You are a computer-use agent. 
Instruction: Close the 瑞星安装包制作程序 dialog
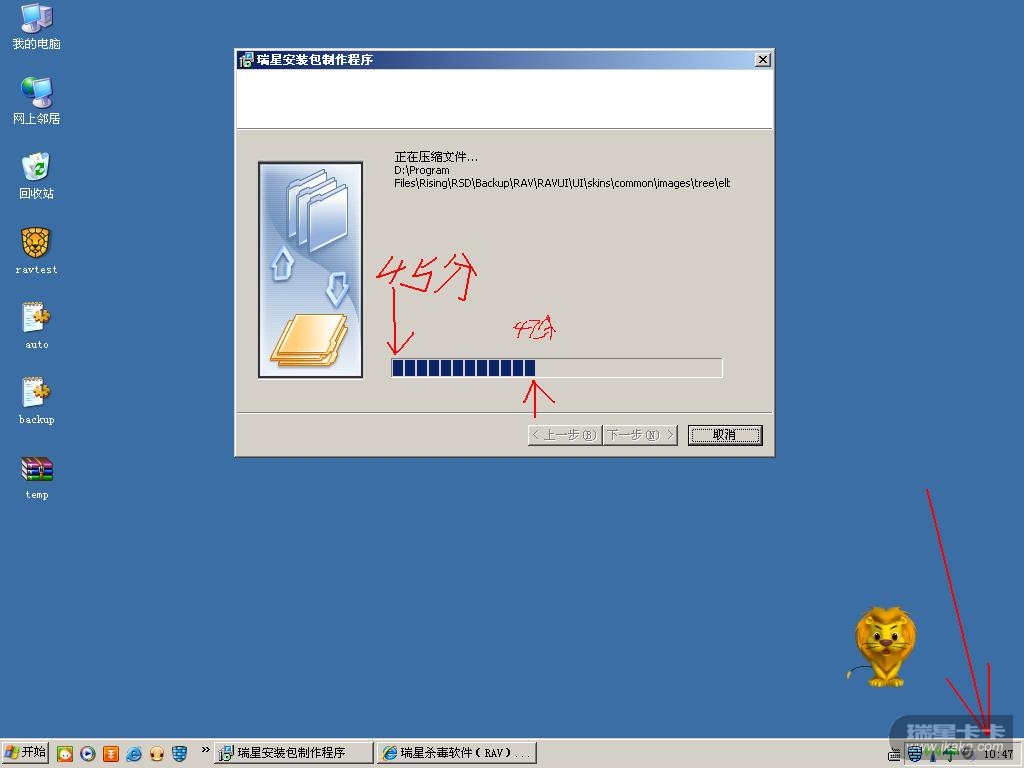(x=762, y=59)
